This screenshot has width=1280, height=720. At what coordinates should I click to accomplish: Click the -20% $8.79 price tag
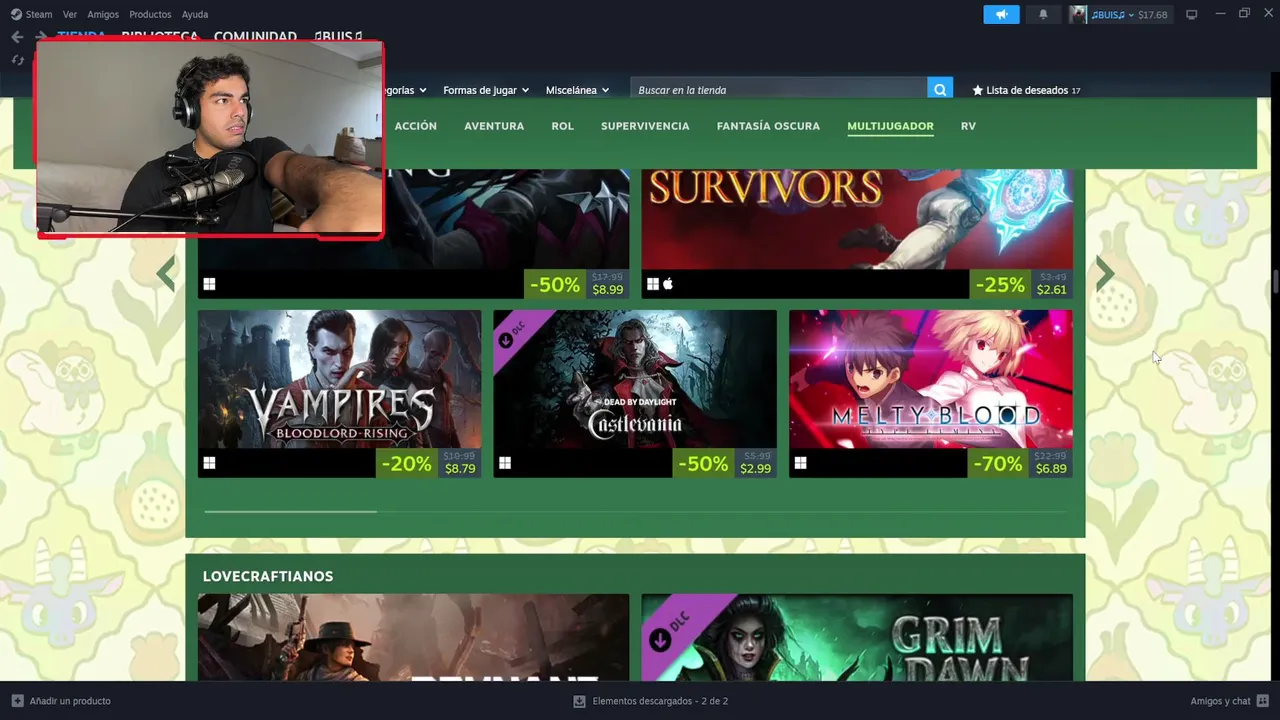click(428, 463)
